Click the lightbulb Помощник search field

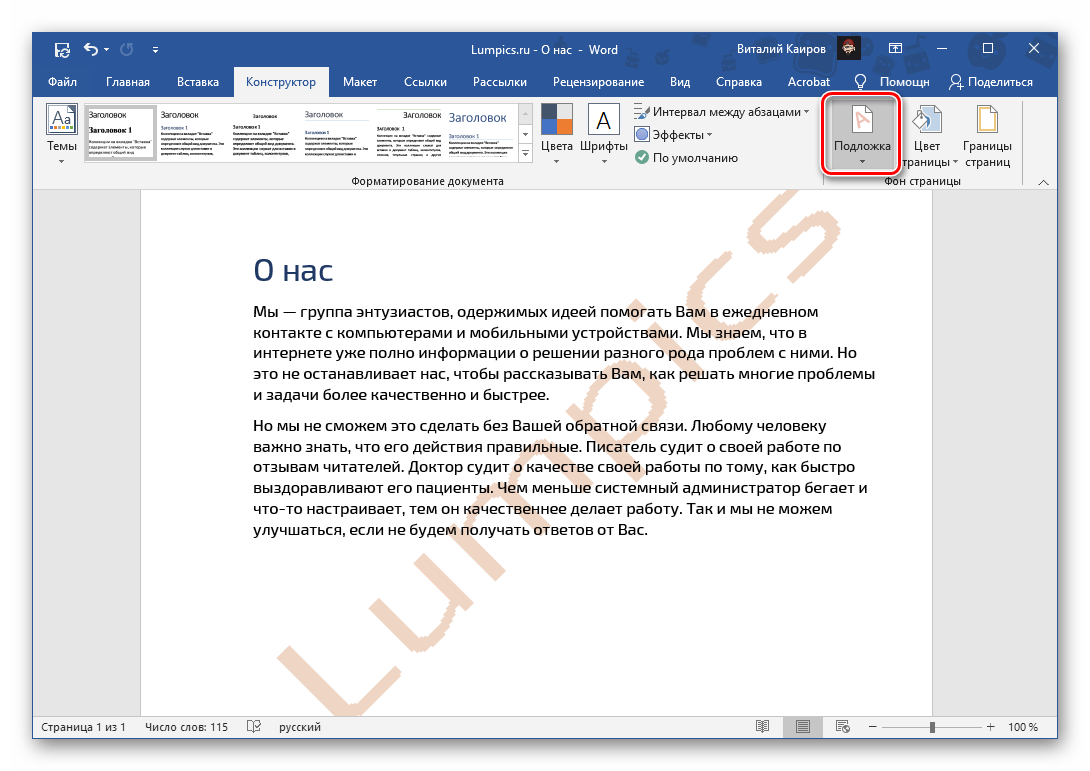click(892, 82)
